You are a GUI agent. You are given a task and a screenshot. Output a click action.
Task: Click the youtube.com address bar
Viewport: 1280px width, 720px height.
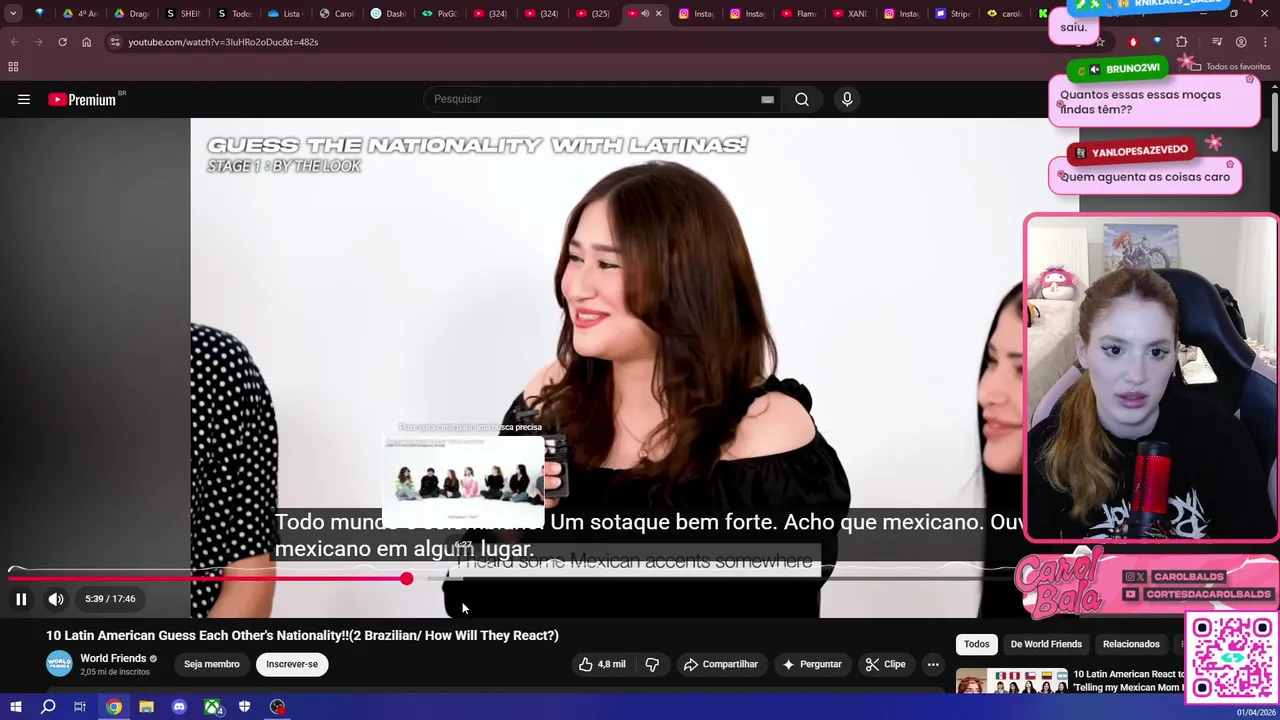(580, 42)
